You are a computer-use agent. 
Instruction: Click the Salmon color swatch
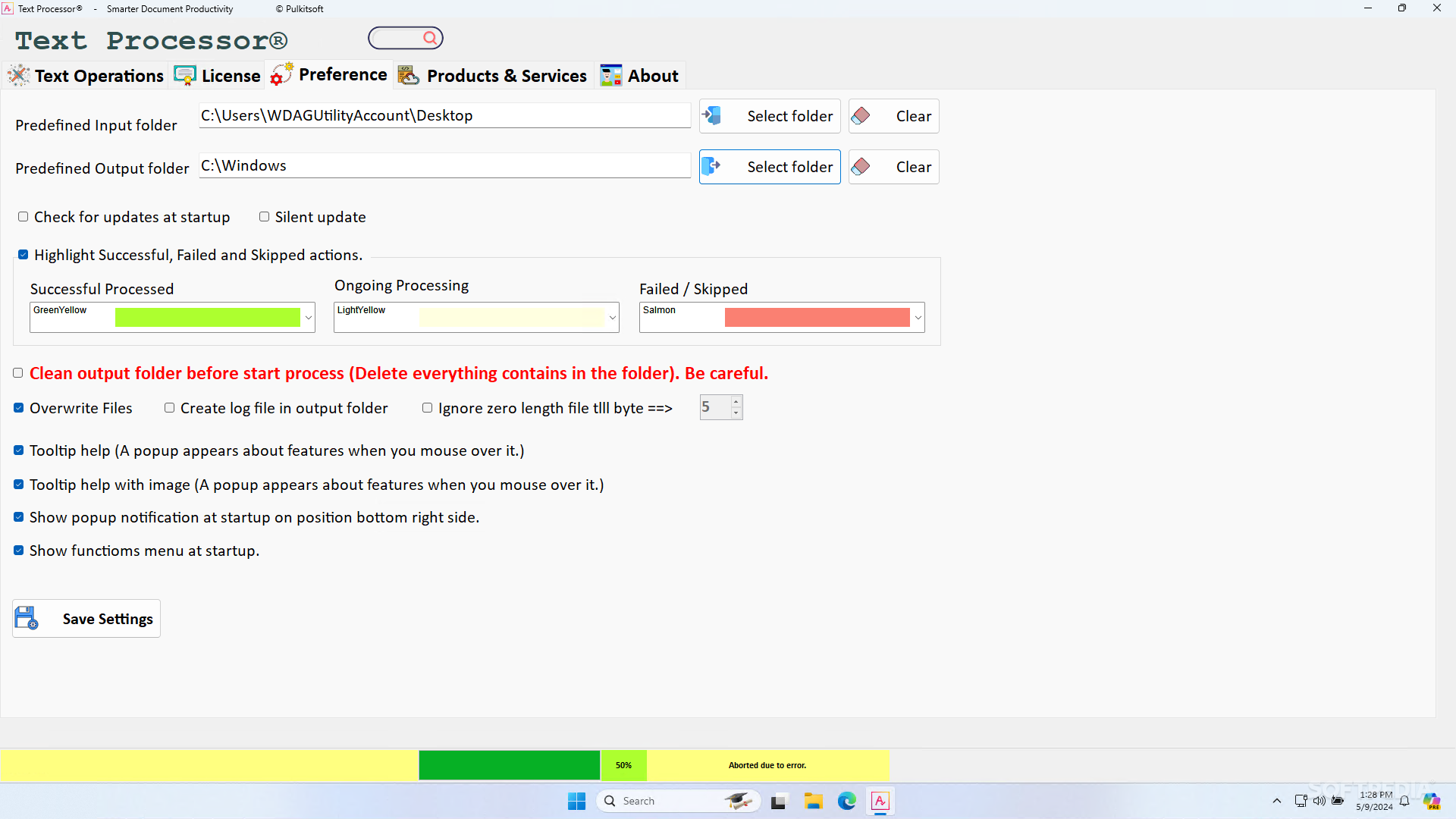817,318
